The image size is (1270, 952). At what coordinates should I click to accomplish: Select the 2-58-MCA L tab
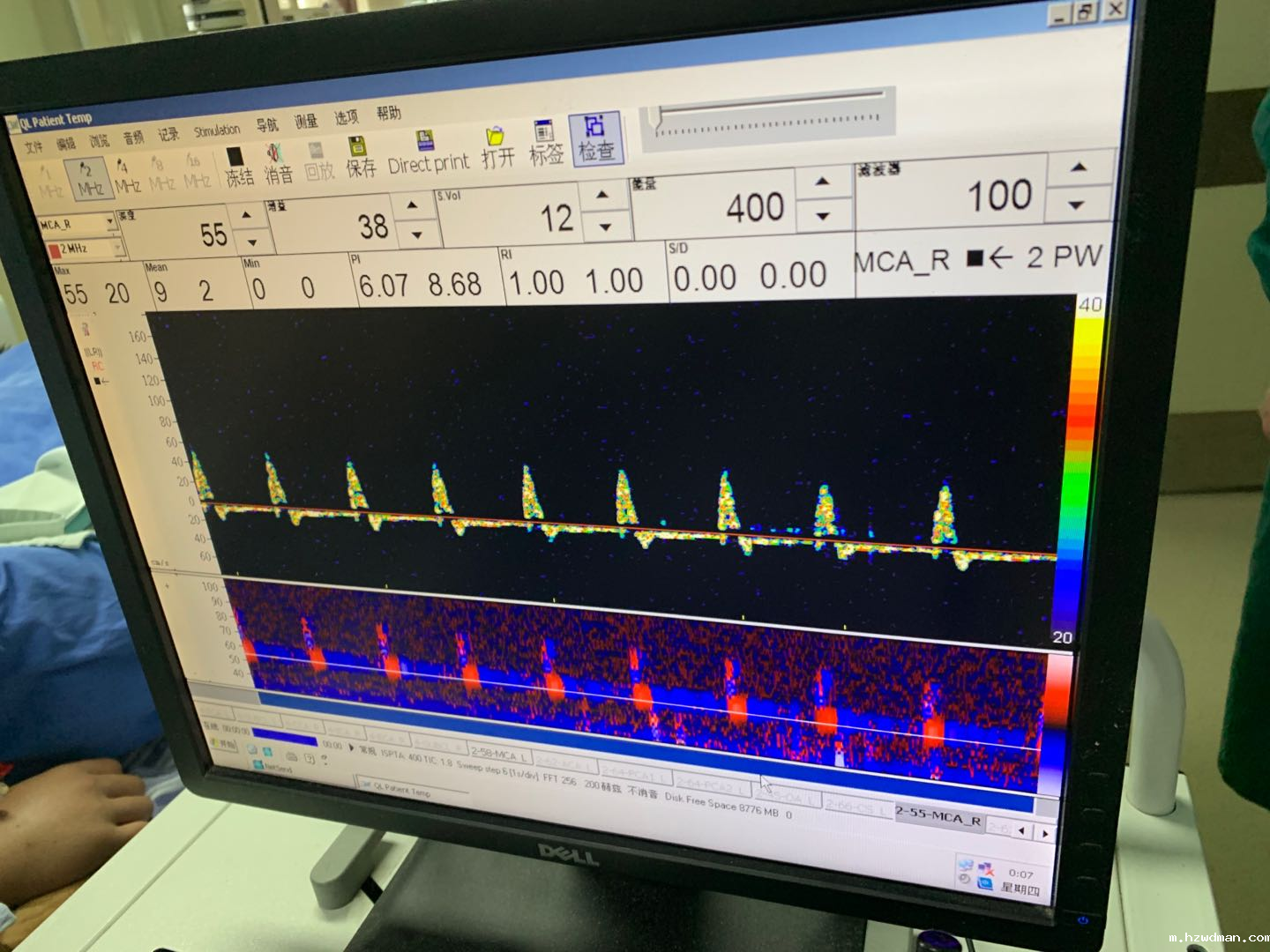click(x=500, y=755)
